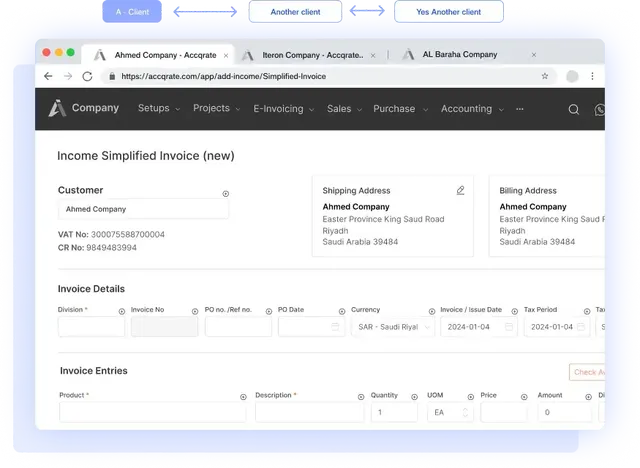Click the A - Client button
Screen dimensions: 640x468
(x=132, y=11)
